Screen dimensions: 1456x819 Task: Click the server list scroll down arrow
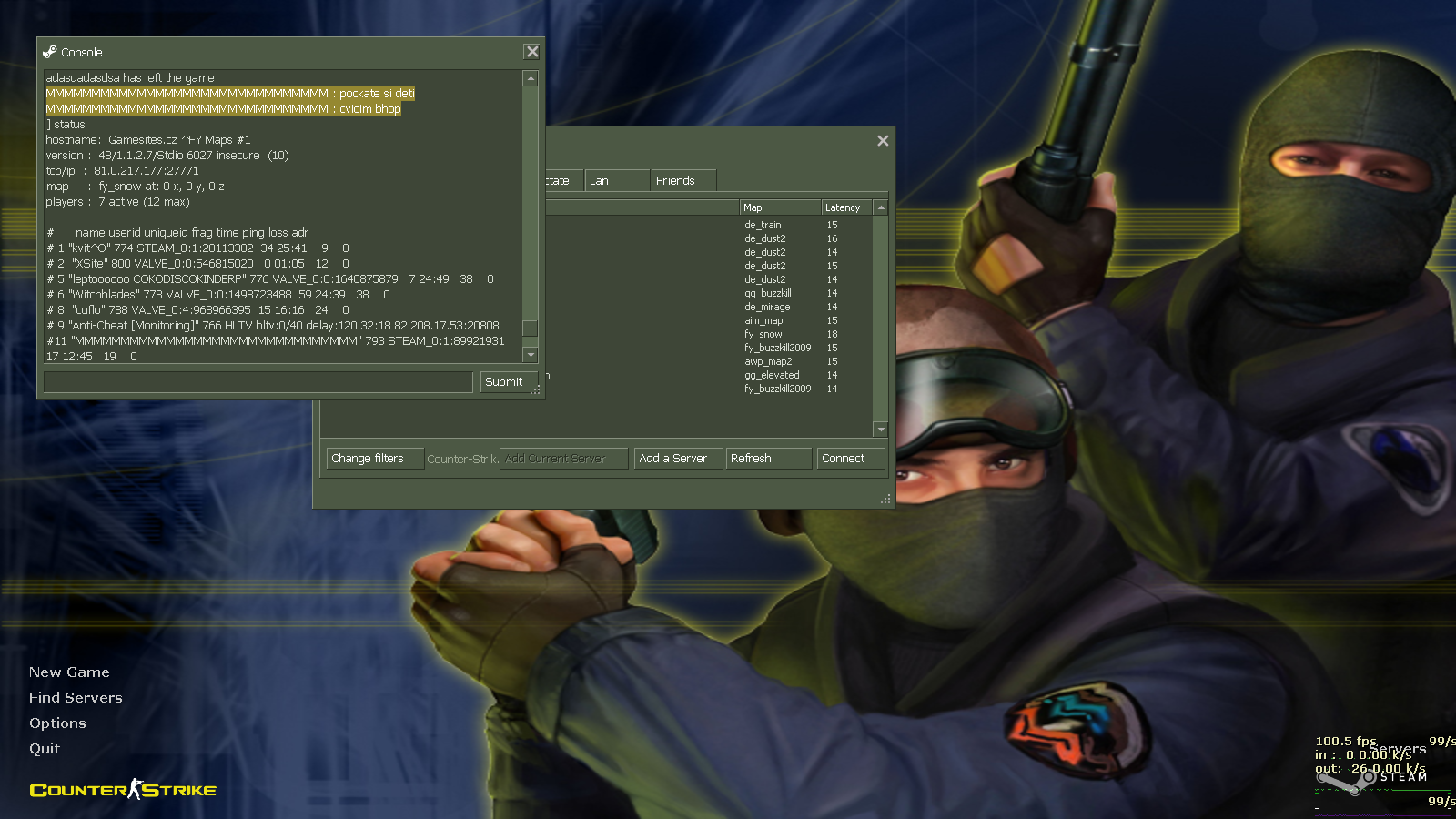click(x=880, y=429)
